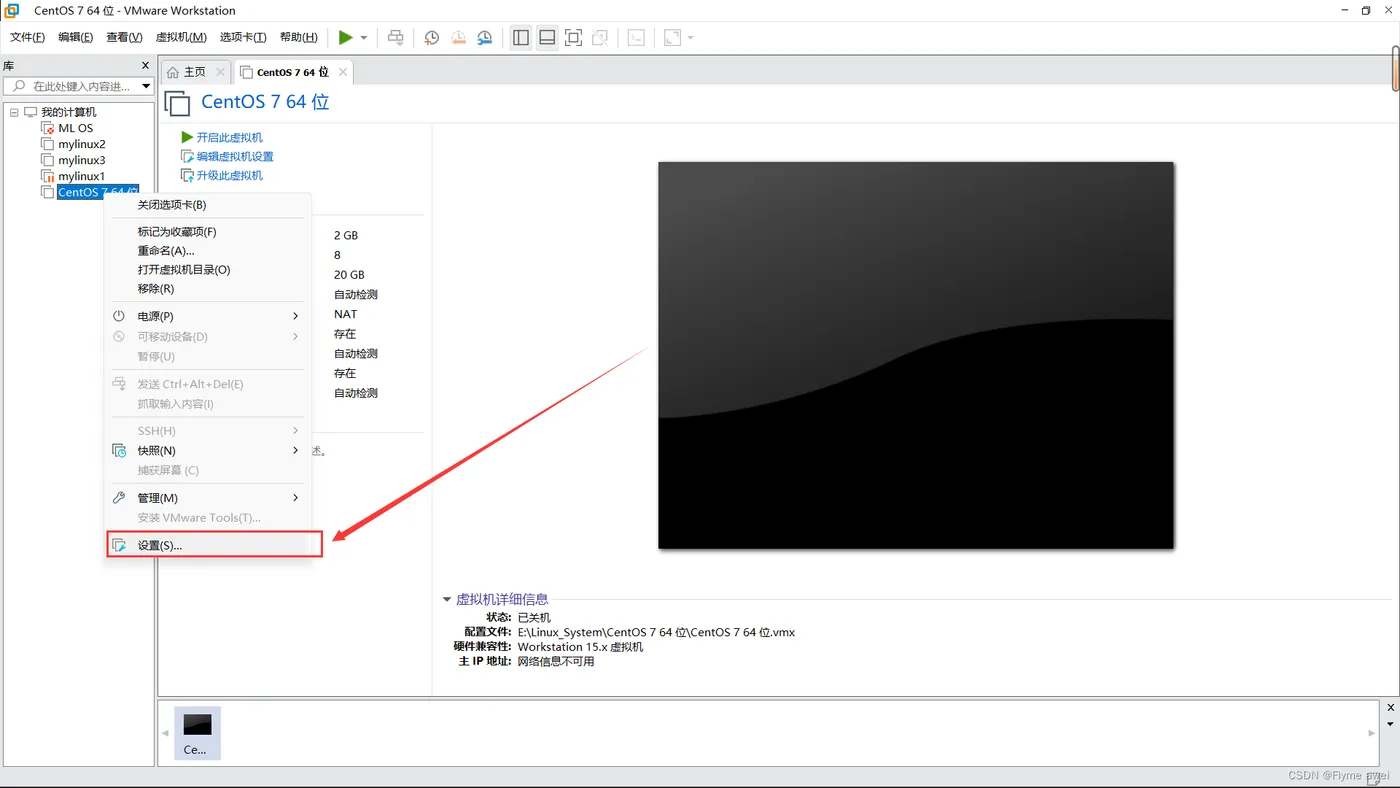Choose 关闭选项卡(B) in context menu
The height and width of the screenshot is (788, 1400).
(x=208, y=205)
